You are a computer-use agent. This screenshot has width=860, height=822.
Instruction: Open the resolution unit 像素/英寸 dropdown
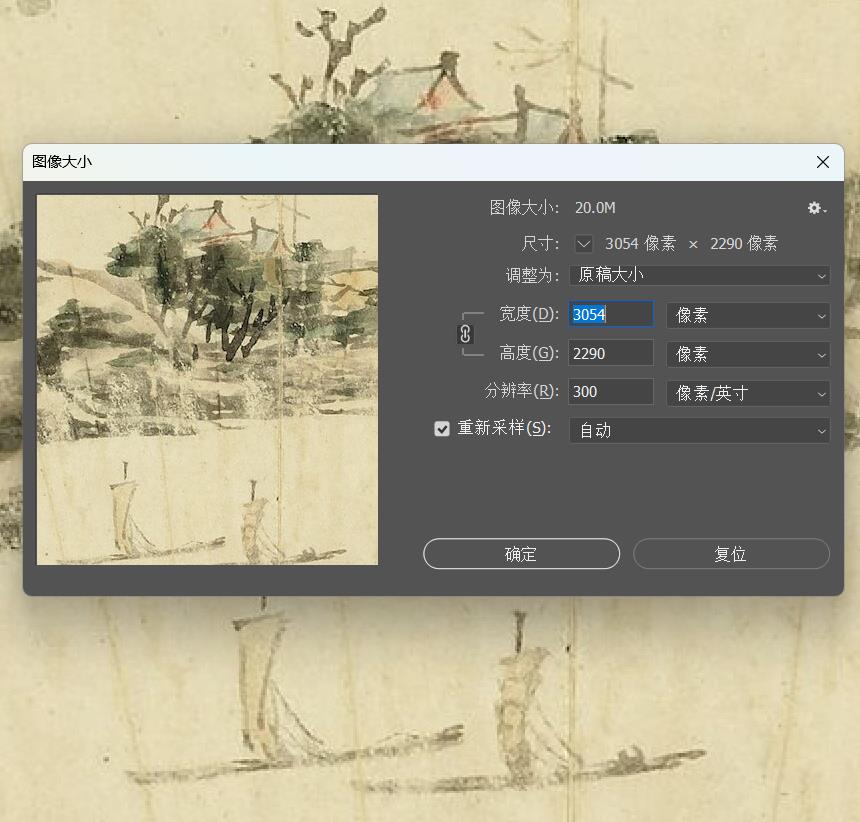pyautogui.click(x=748, y=393)
